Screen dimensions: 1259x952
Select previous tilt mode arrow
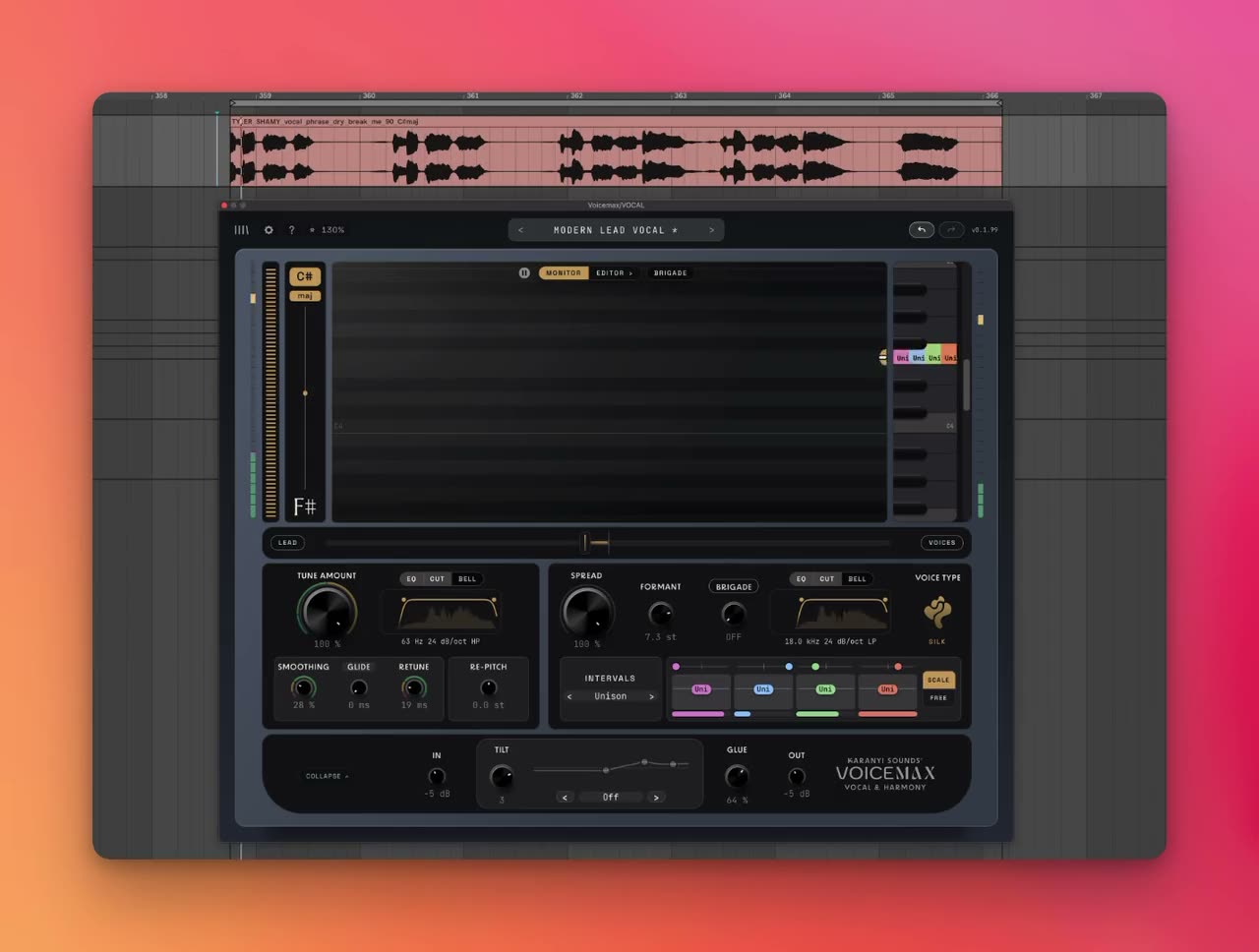565,797
